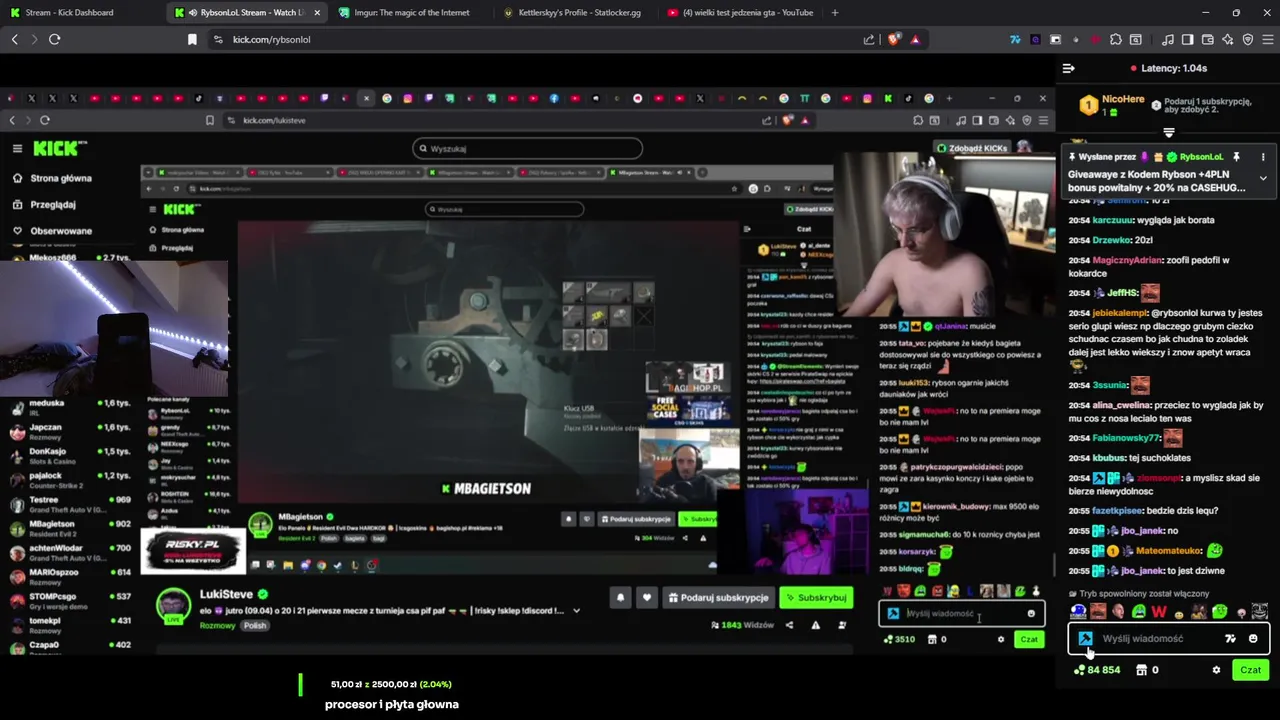
Task: Click Mateomateuko username in chat
Action: tap(1167, 551)
